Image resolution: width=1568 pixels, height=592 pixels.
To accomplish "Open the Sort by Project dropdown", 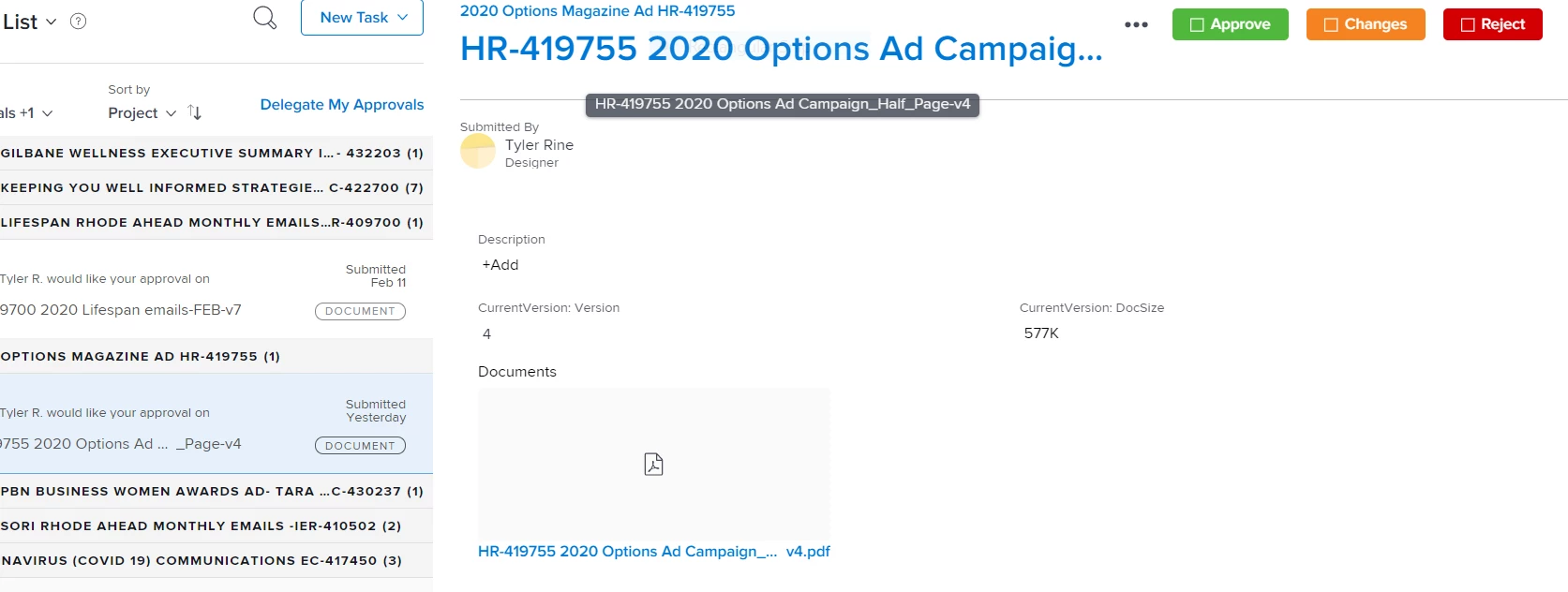I will 142,112.
